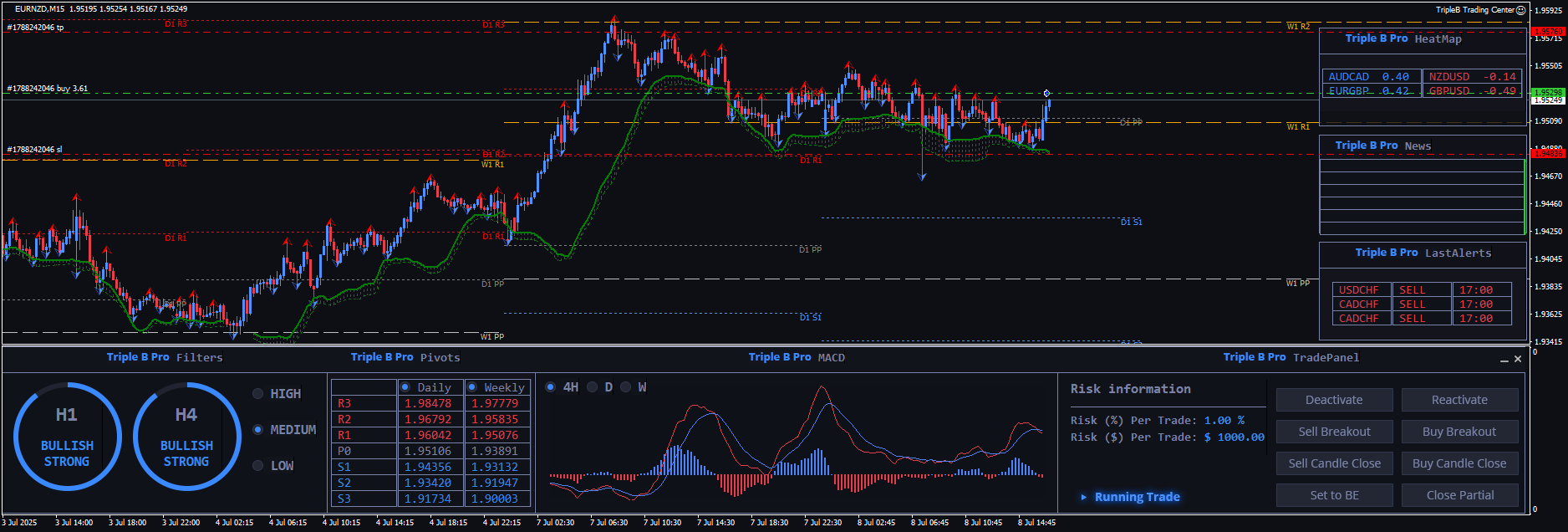This screenshot has height=532, width=1568.
Task: Click the red stop-loss order line label
Action: pyautogui.click(x=35, y=150)
